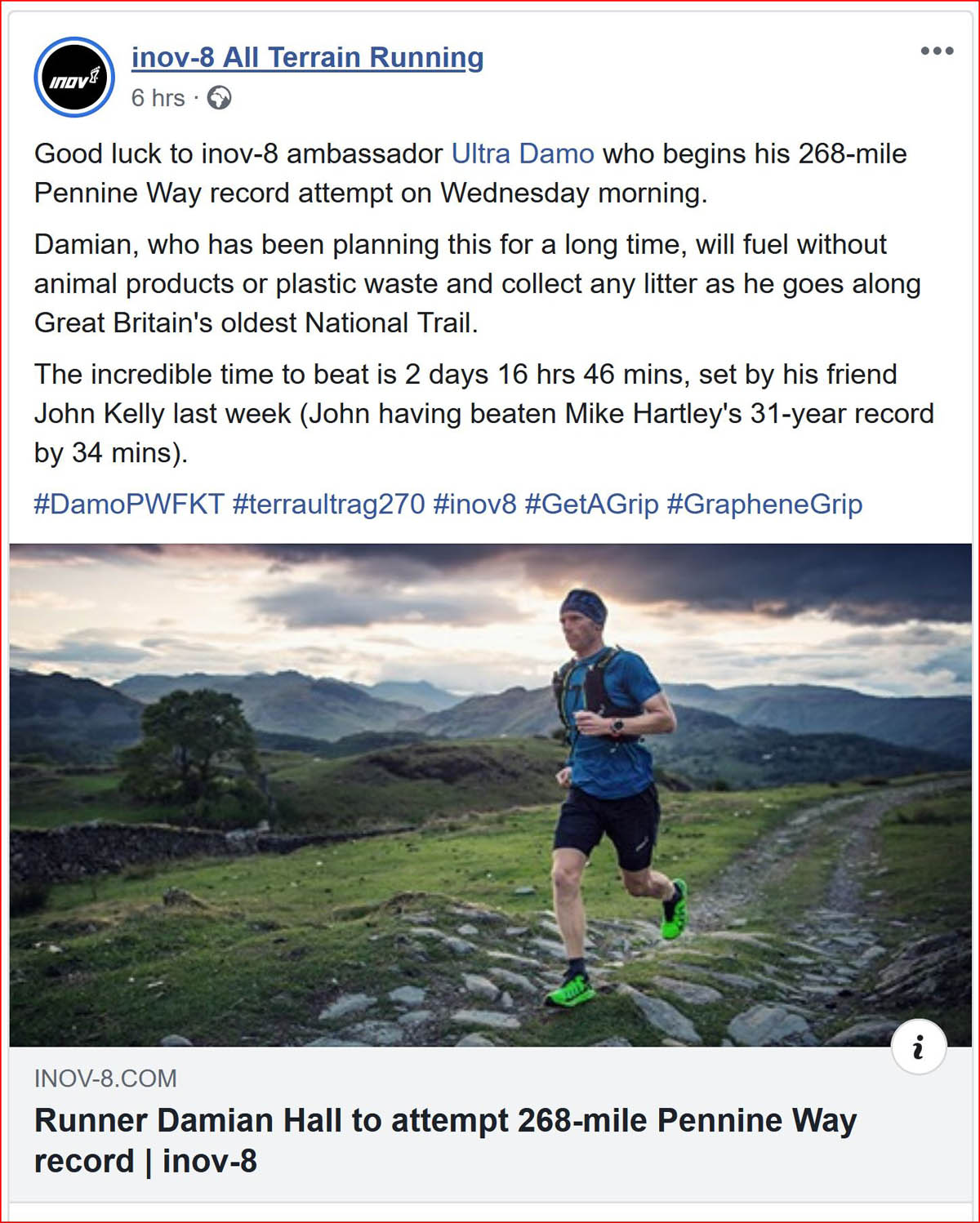Image resolution: width=980 pixels, height=1223 pixels.
Task: Click the 6 hrs post timestamp
Action: tap(158, 98)
